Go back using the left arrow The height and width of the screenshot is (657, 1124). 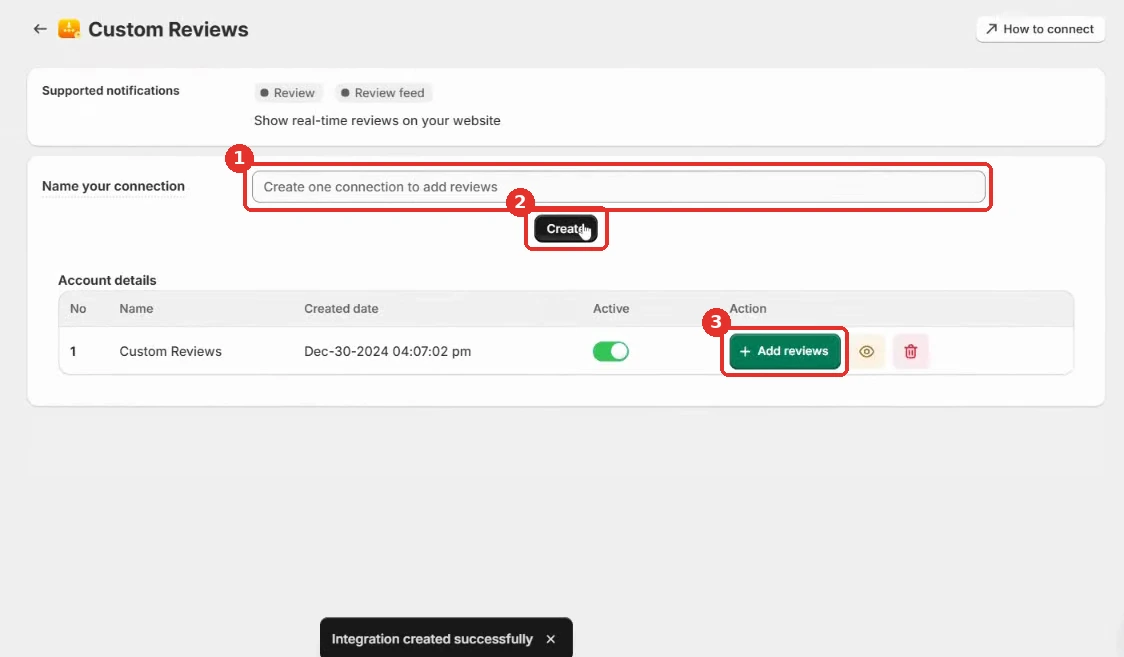(x=40, y=29)
